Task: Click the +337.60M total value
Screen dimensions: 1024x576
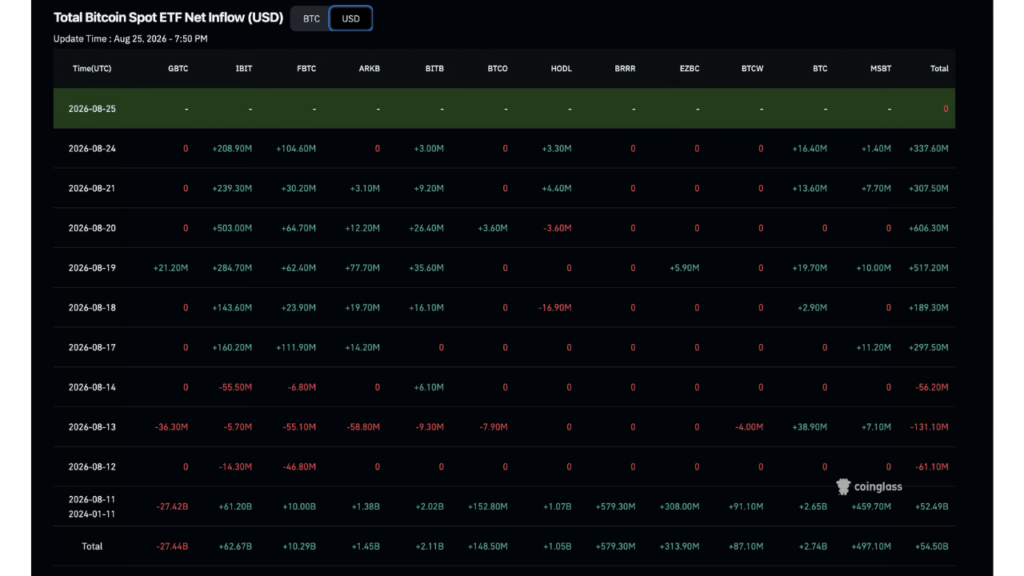Action: pyautogui.click(x=928, y=149)
